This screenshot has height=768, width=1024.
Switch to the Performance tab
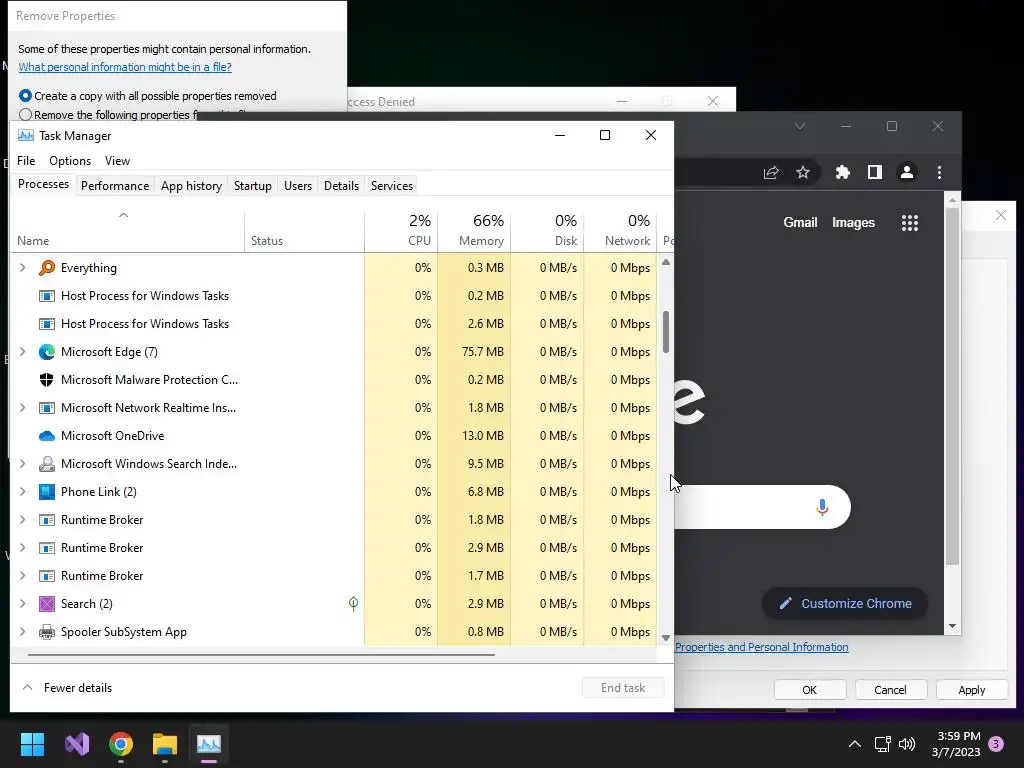point(115,186)
